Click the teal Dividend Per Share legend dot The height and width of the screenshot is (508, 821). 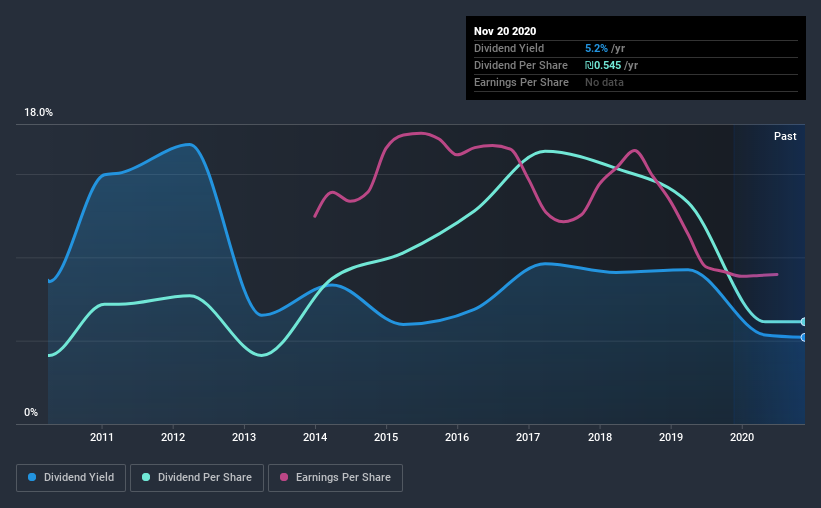coord(146,477)
